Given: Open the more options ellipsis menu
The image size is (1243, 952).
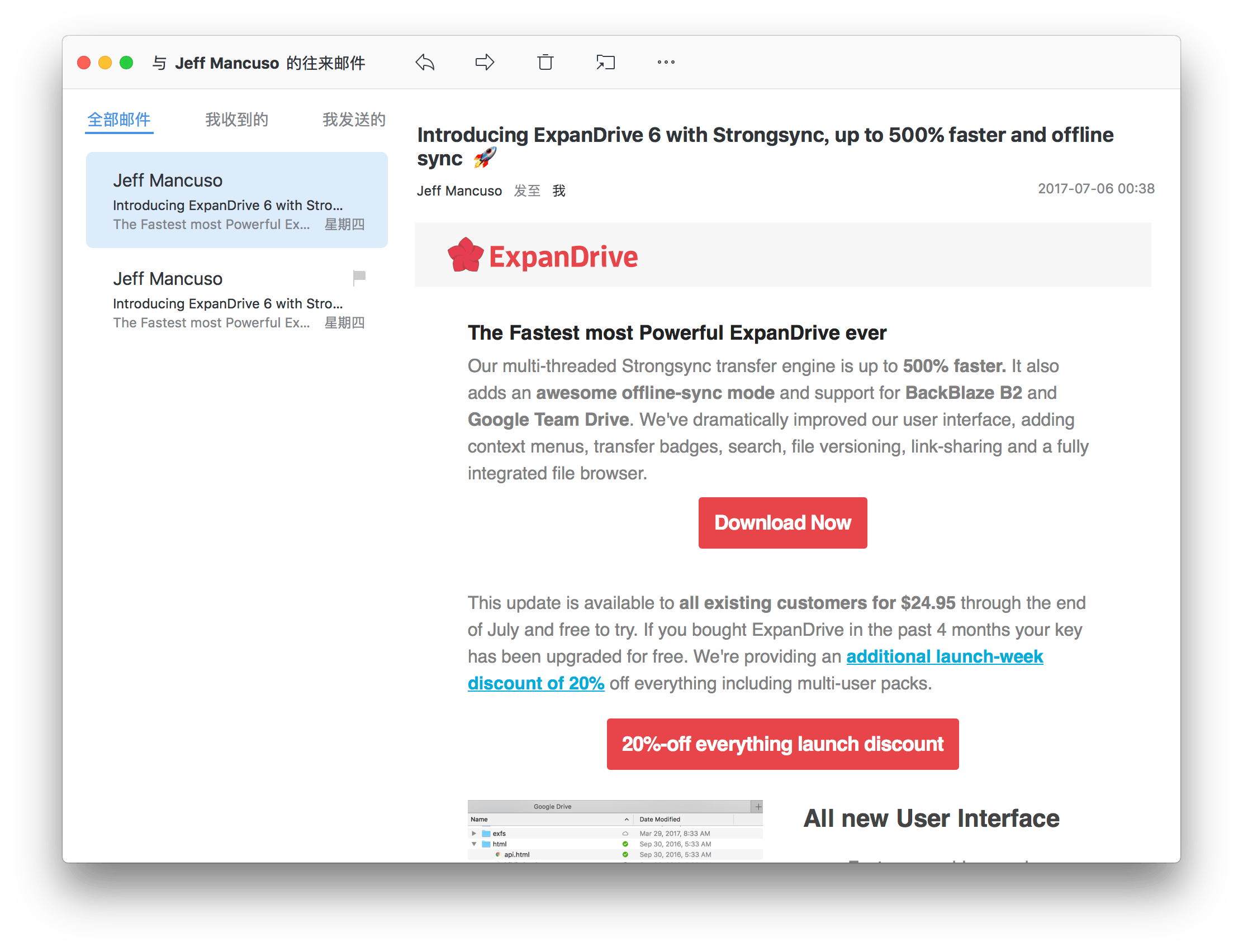Looking at the screenshot, I should 666,63.
